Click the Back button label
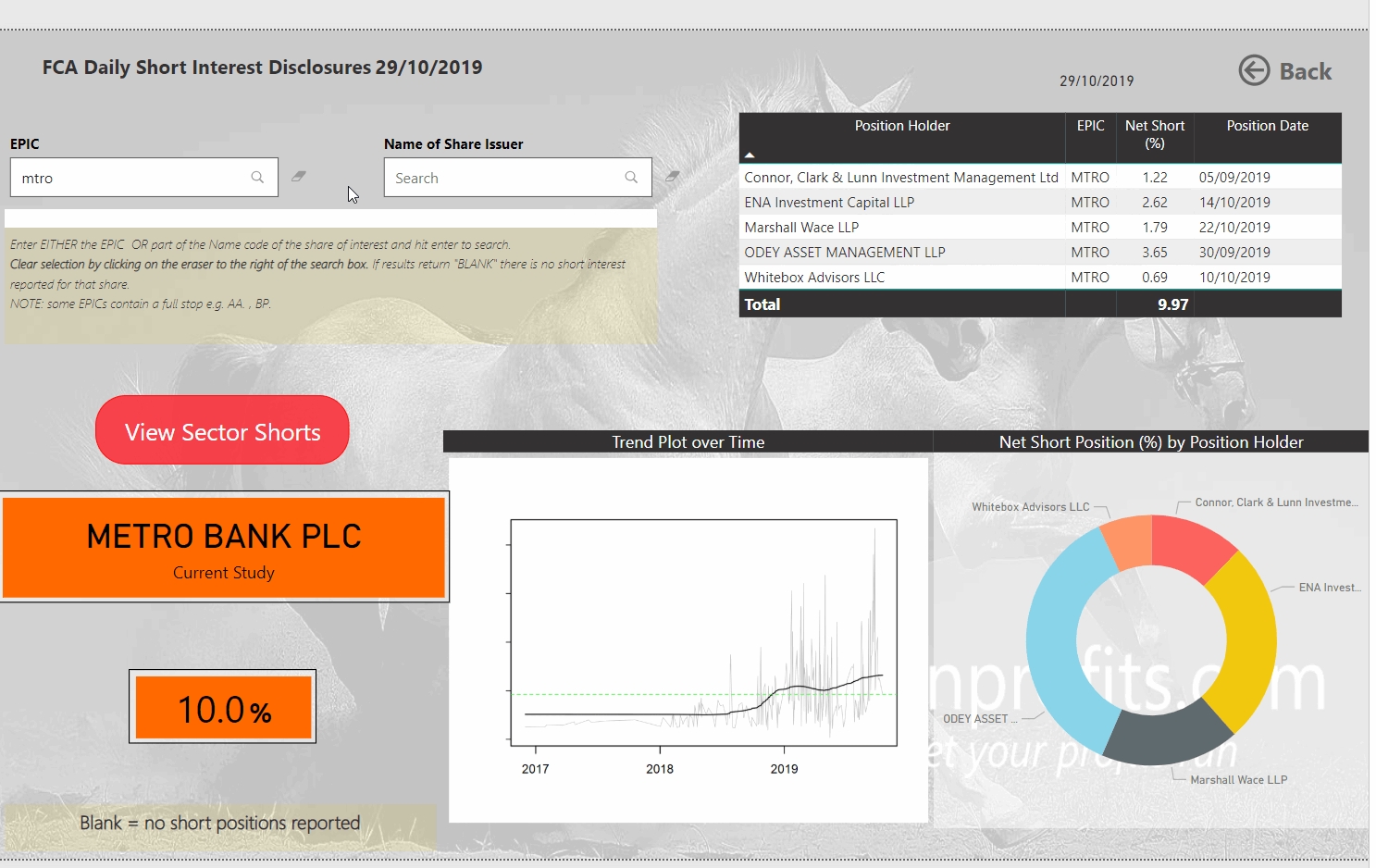The height and width of the screenshot is (868, 1376). tap(1305, 71)
